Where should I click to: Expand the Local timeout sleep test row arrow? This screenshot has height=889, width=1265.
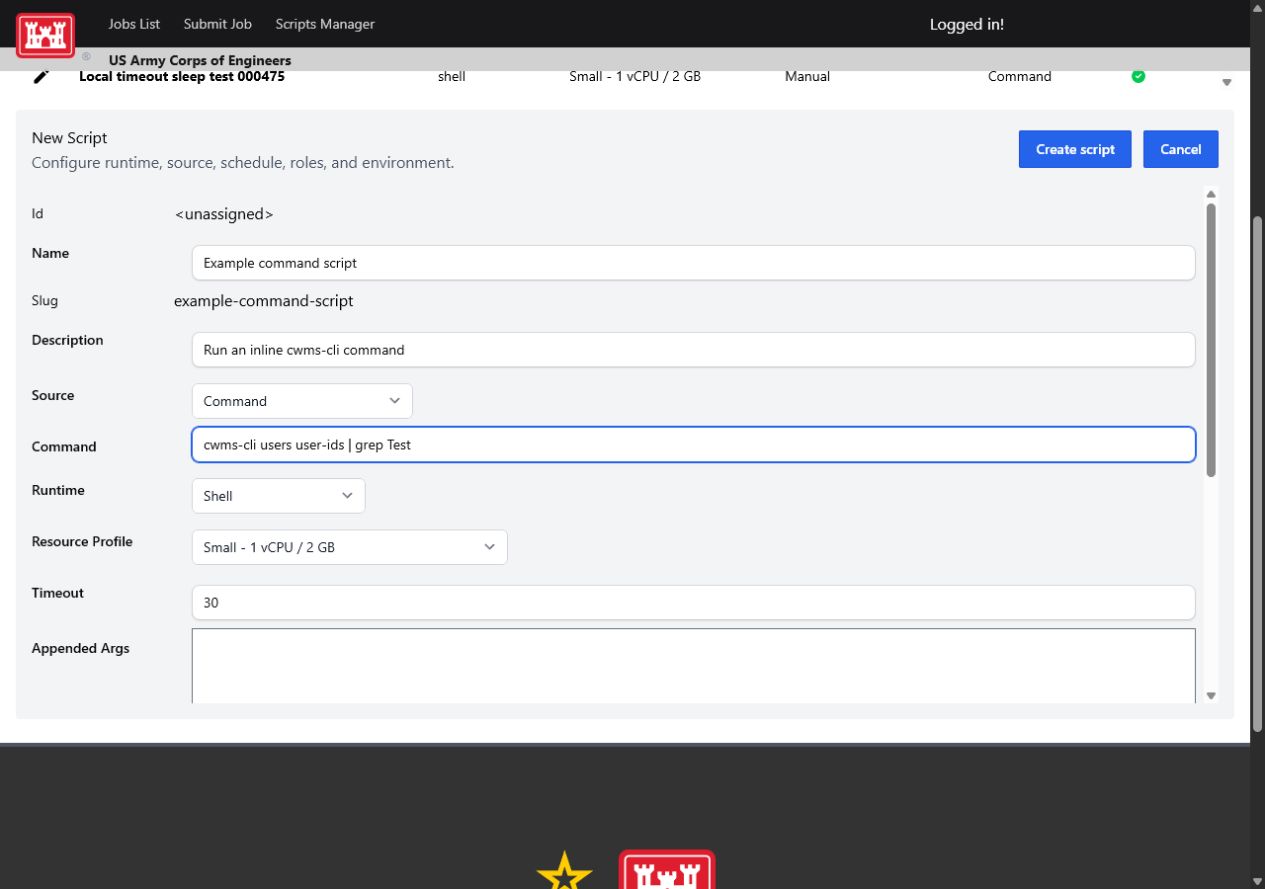[x=1227, y=82]
